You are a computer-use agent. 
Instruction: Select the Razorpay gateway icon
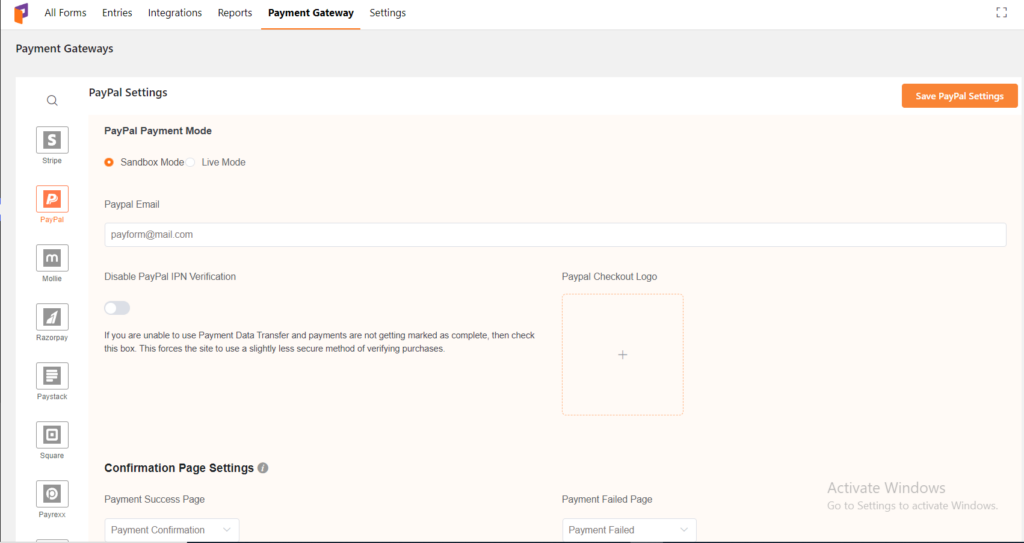pyautogui.click(x=52, y=317)
